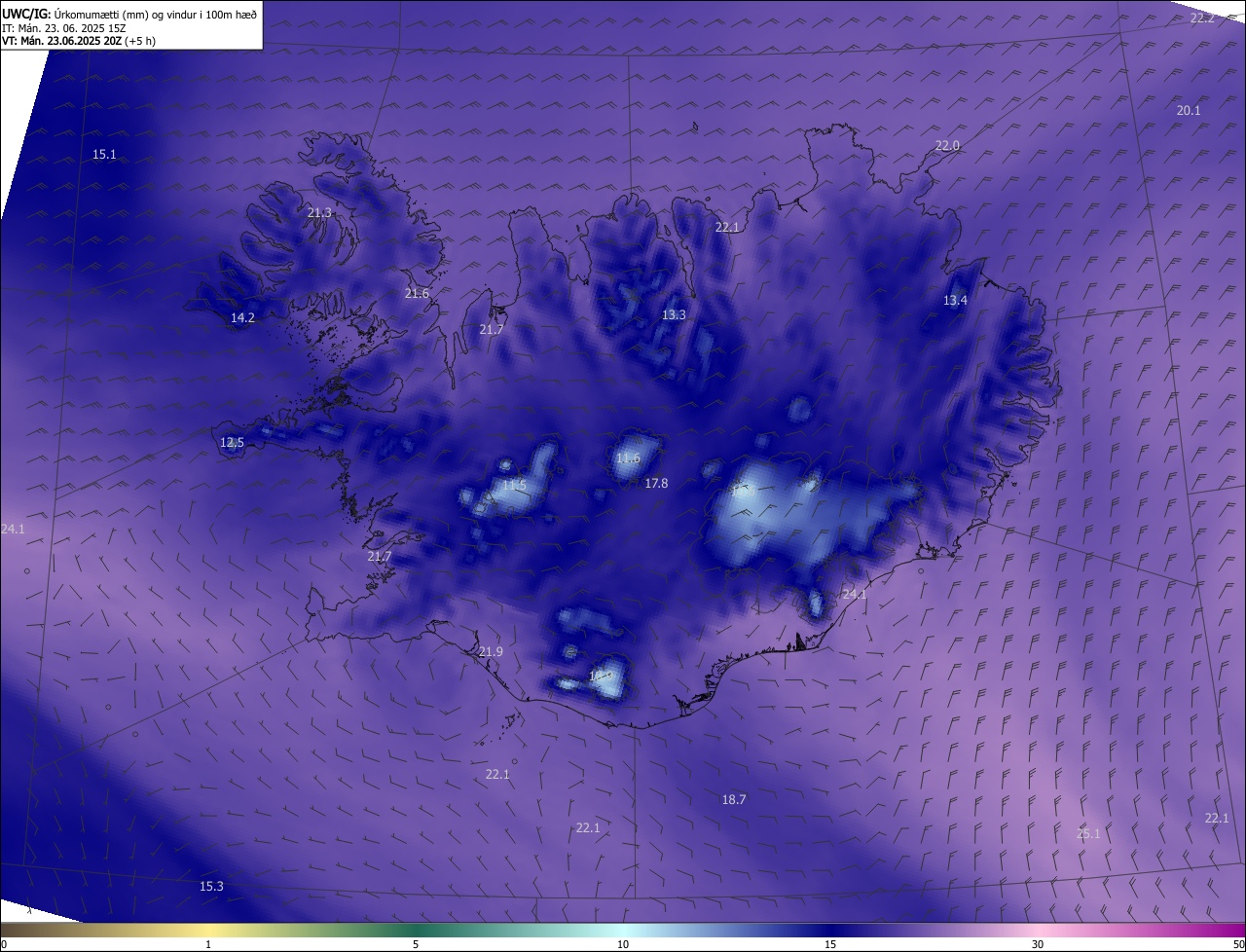The image size is (1246, 952).
Task: Click the 21.3 value over the Westfjords
Action: pyautogui.click(x=319, y=212)
